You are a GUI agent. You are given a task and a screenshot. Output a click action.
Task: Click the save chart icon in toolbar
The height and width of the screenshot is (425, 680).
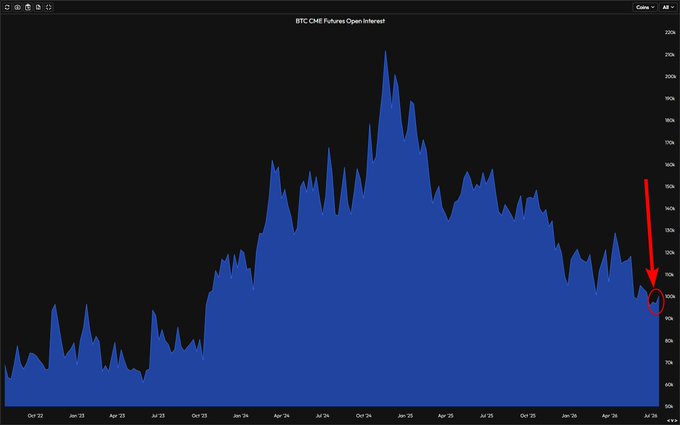[x=28, y=7]
